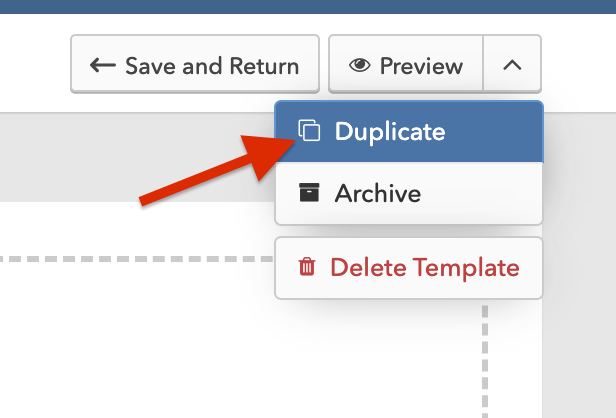Click the overlapping squares Duplicate icon
The width and height of the screenshot is (616, 418).
tap(309, 130)
